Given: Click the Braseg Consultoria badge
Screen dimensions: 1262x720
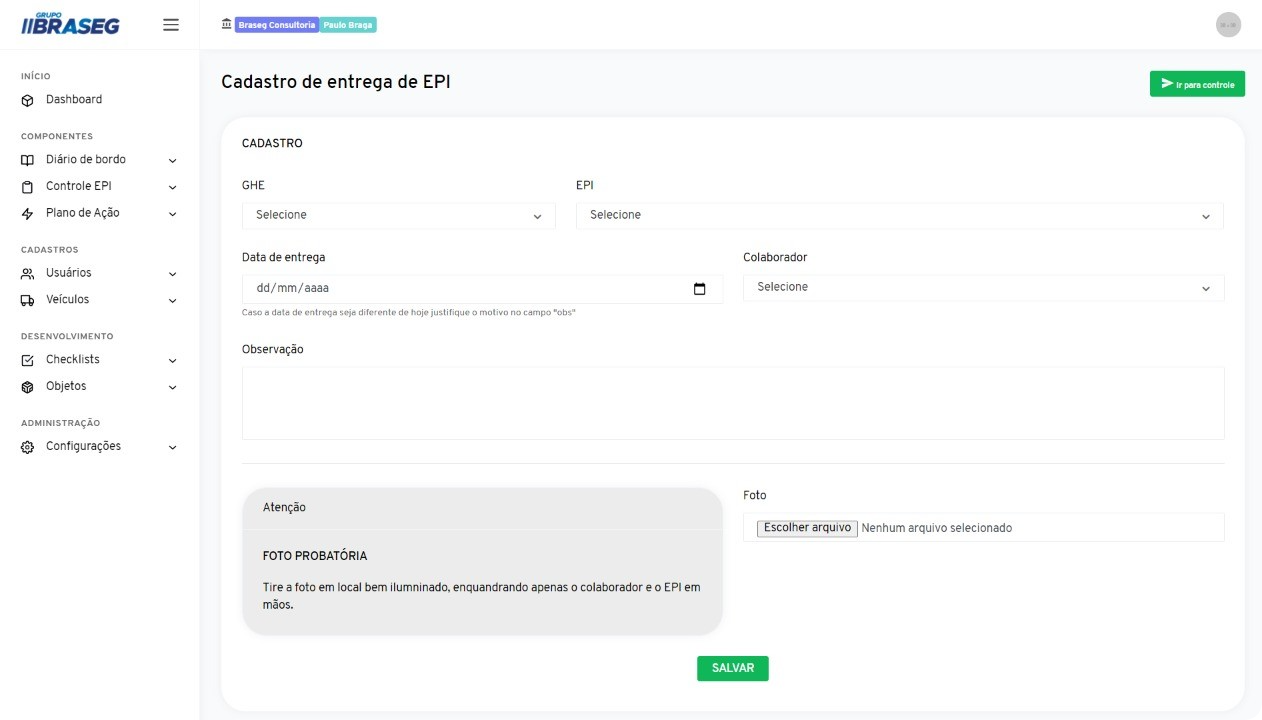Looking at the screenshot, I should pyautogui.click(x=276, y=25).
